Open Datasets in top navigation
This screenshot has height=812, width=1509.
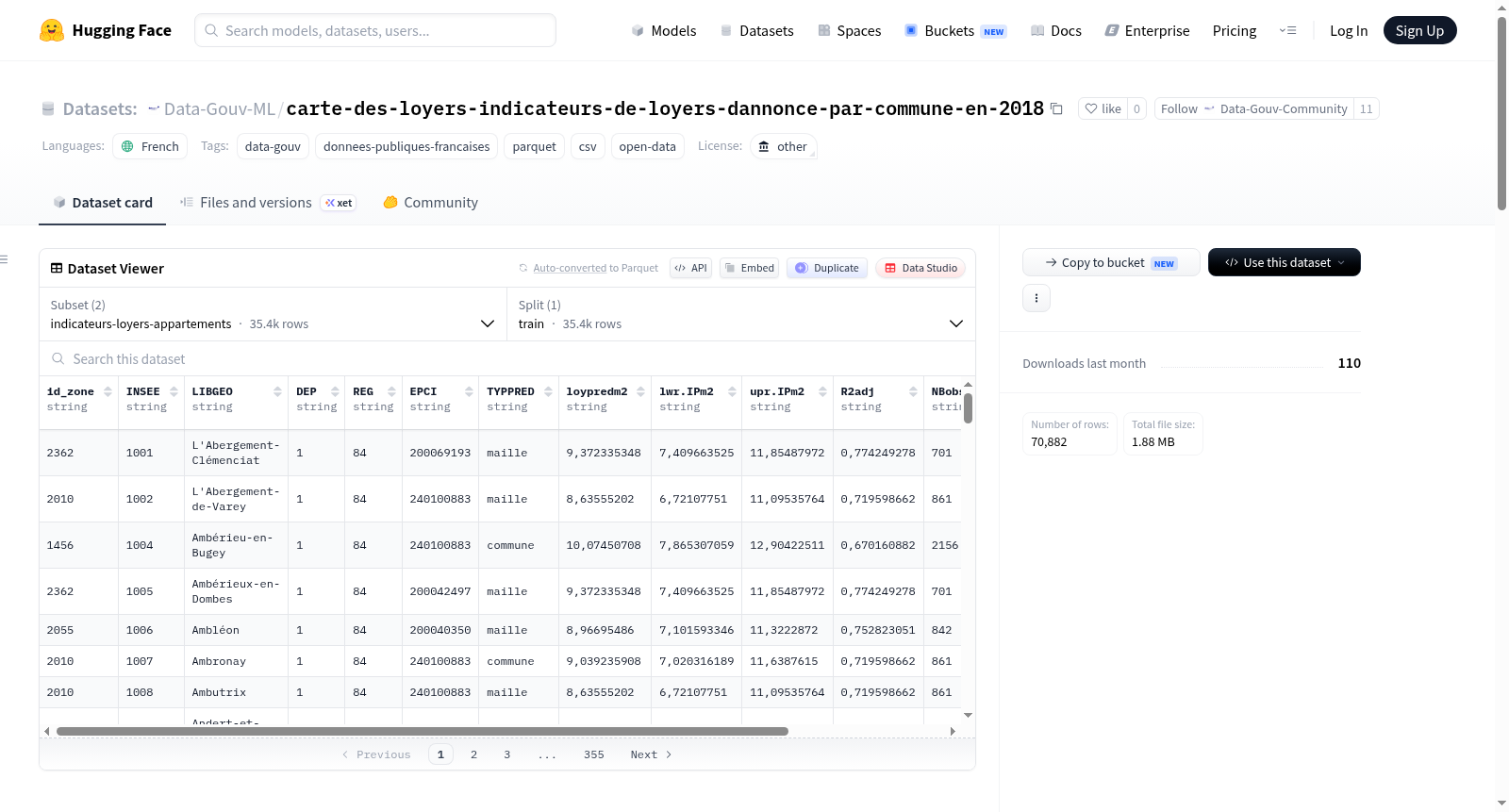[757, 30]
